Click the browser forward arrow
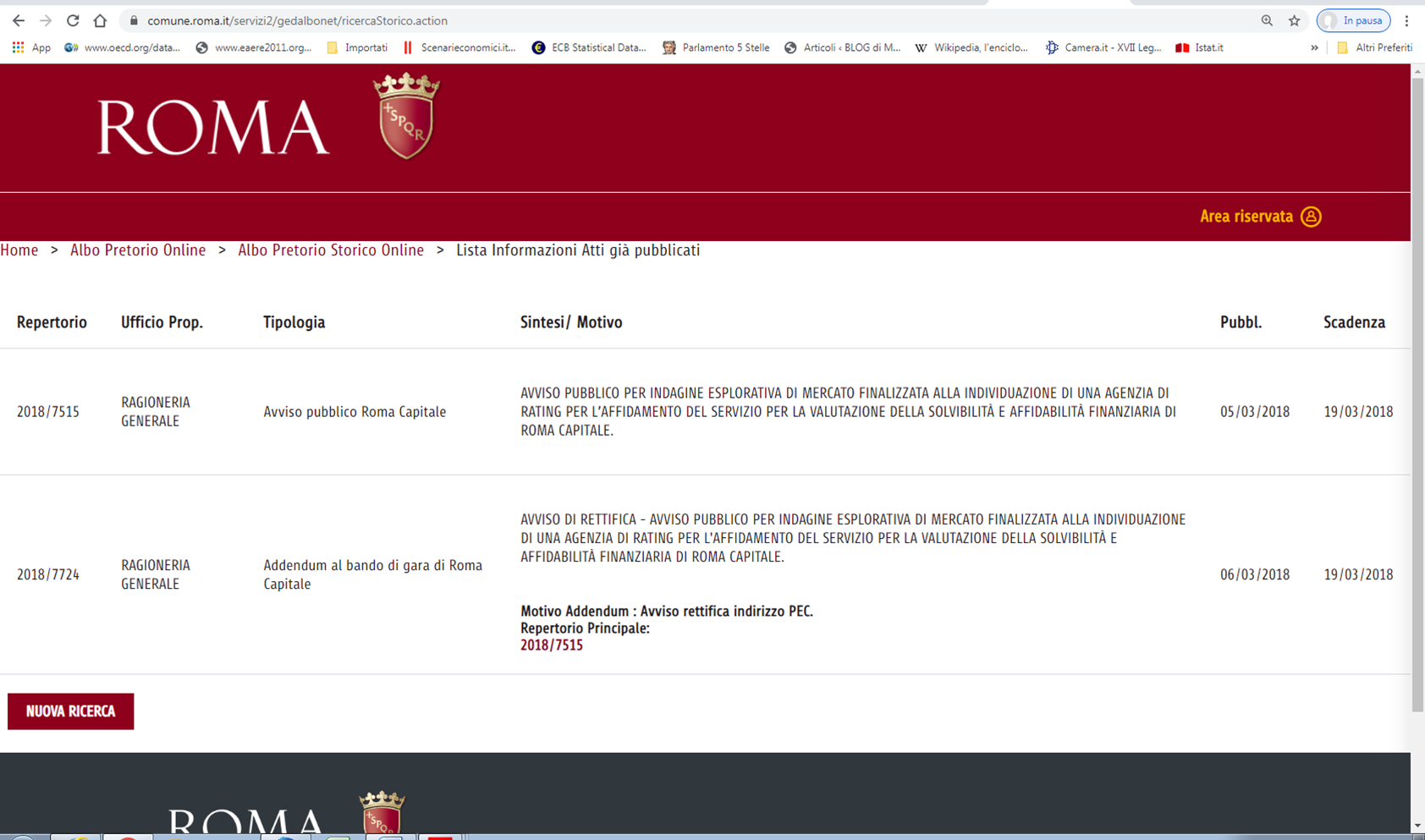 pos(46,20)
